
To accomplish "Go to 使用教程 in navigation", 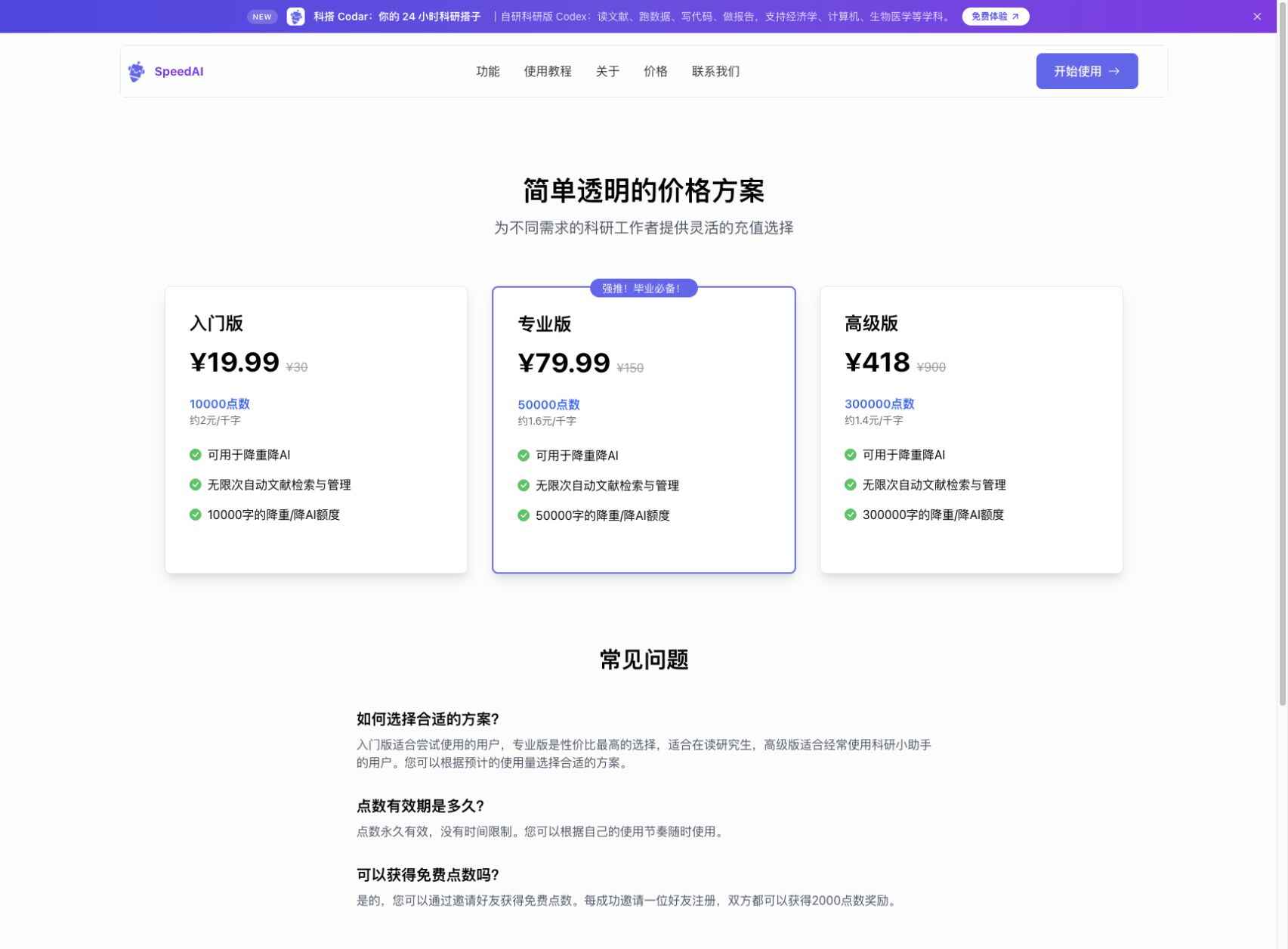I will [x=548, y=71].
